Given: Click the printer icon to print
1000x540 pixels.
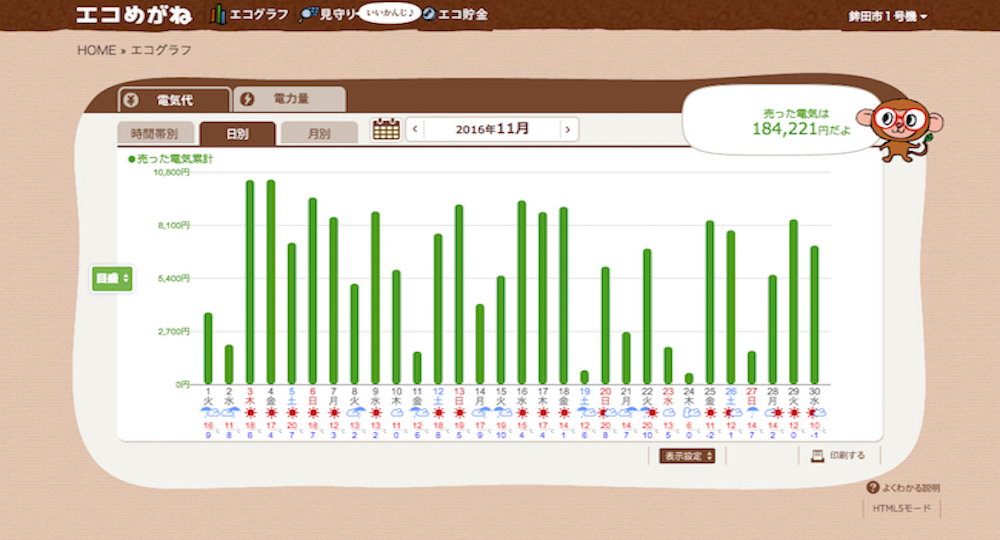Looking at the screenshot, I should coord(817,455).
